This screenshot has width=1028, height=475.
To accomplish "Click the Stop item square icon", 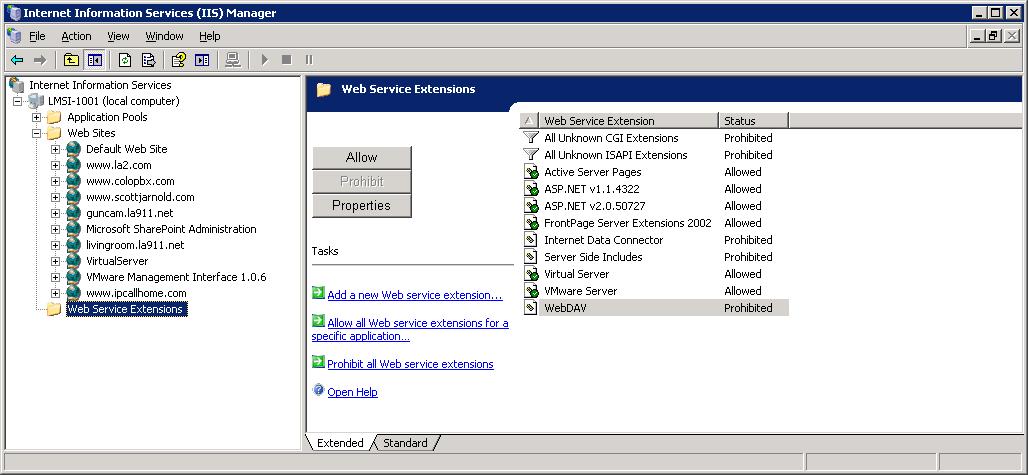I will point(287,60).
